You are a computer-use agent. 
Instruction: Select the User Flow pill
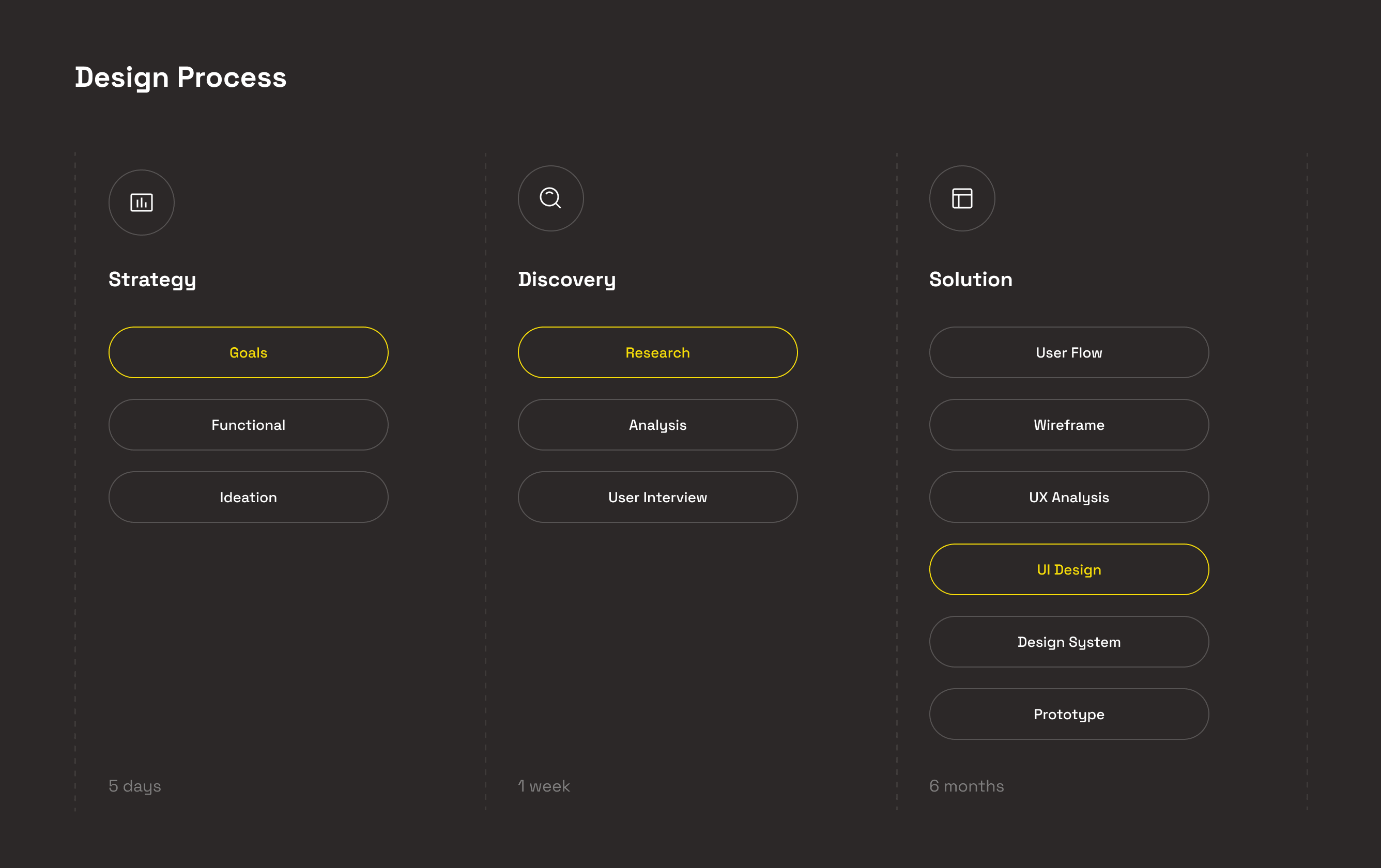point(1069,352)
